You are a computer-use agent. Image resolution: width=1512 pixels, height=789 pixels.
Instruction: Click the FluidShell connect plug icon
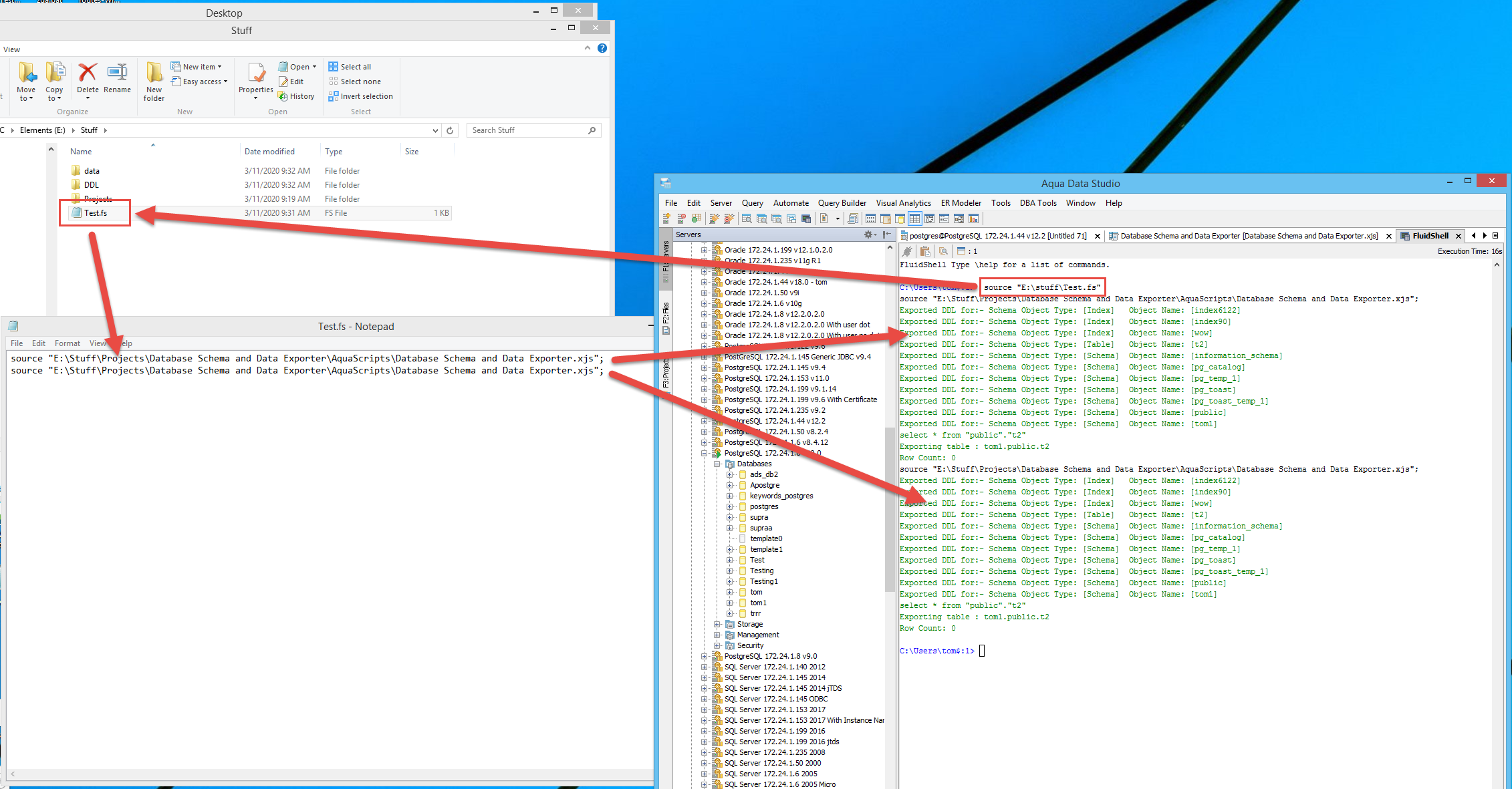[x=907, y=251]
